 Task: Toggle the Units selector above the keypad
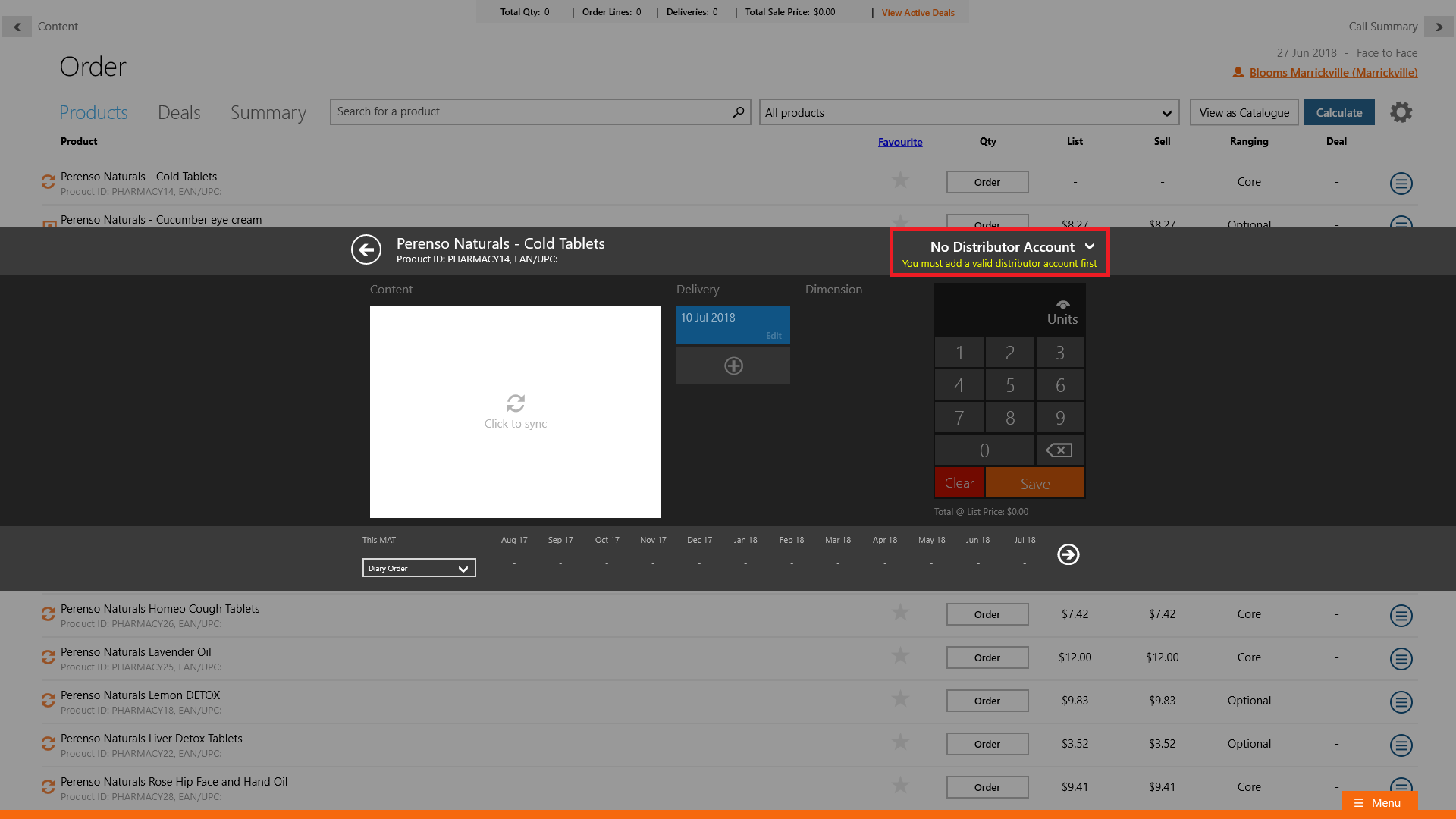tap(1062, 312)
